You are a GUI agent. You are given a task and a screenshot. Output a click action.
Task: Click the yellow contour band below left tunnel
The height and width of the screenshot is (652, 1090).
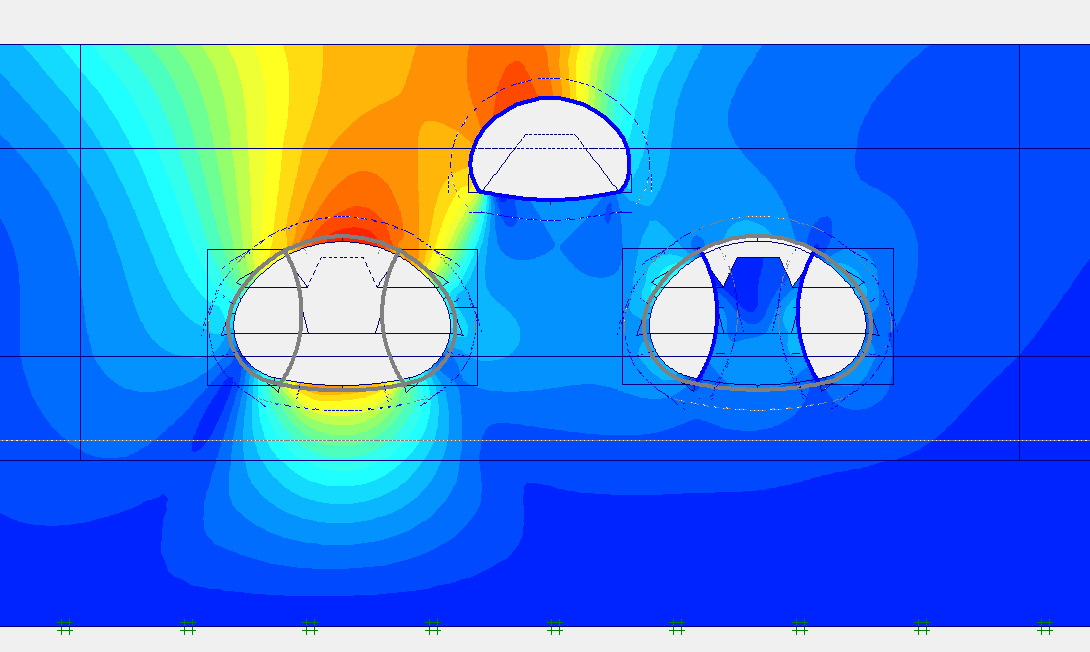click(340, 402)
